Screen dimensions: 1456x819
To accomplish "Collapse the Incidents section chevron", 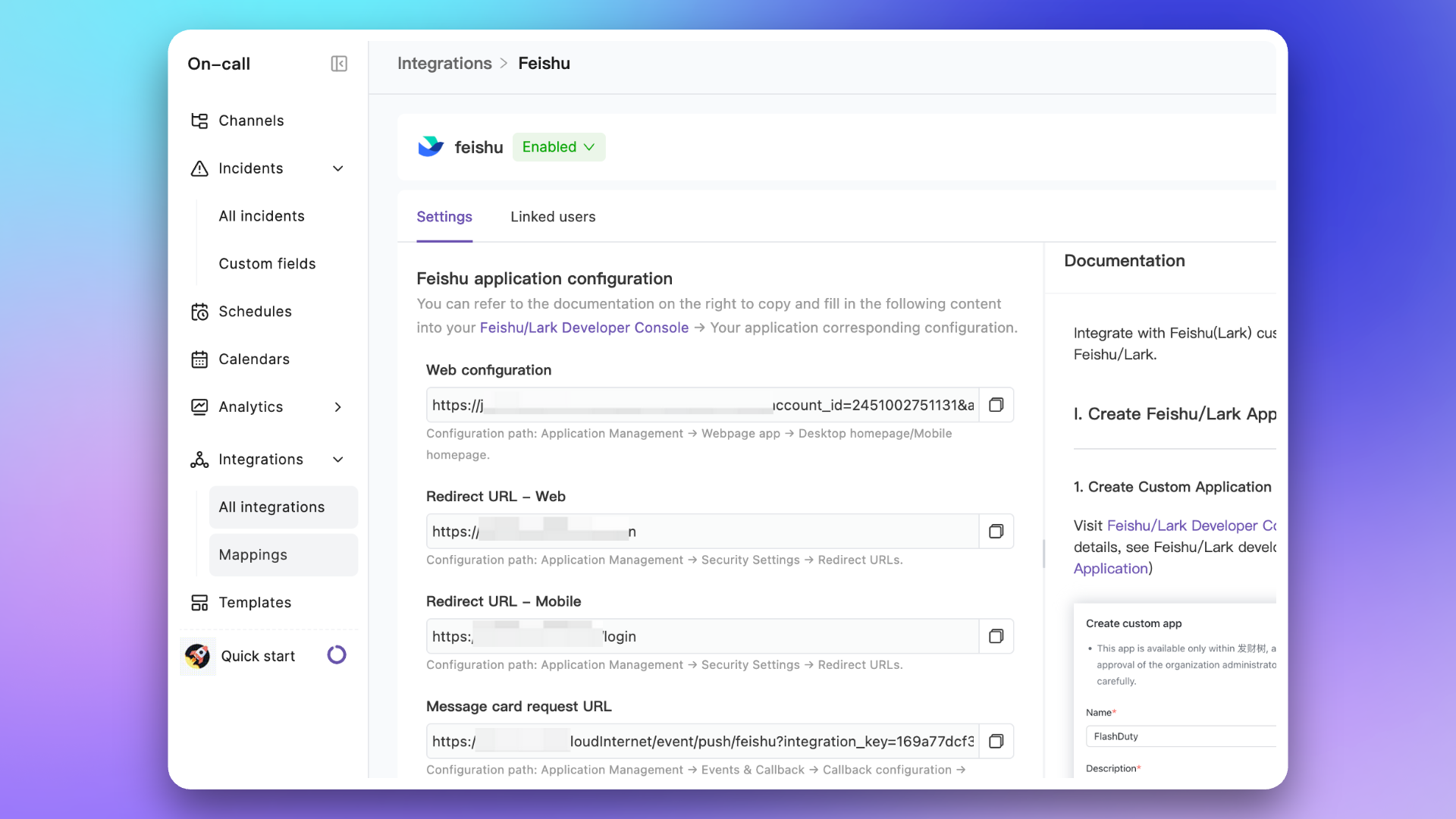I will coord(338,168).
